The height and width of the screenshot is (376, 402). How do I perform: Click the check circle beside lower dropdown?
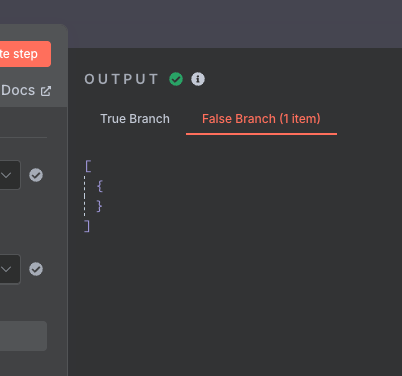click(x=36, y=269)
